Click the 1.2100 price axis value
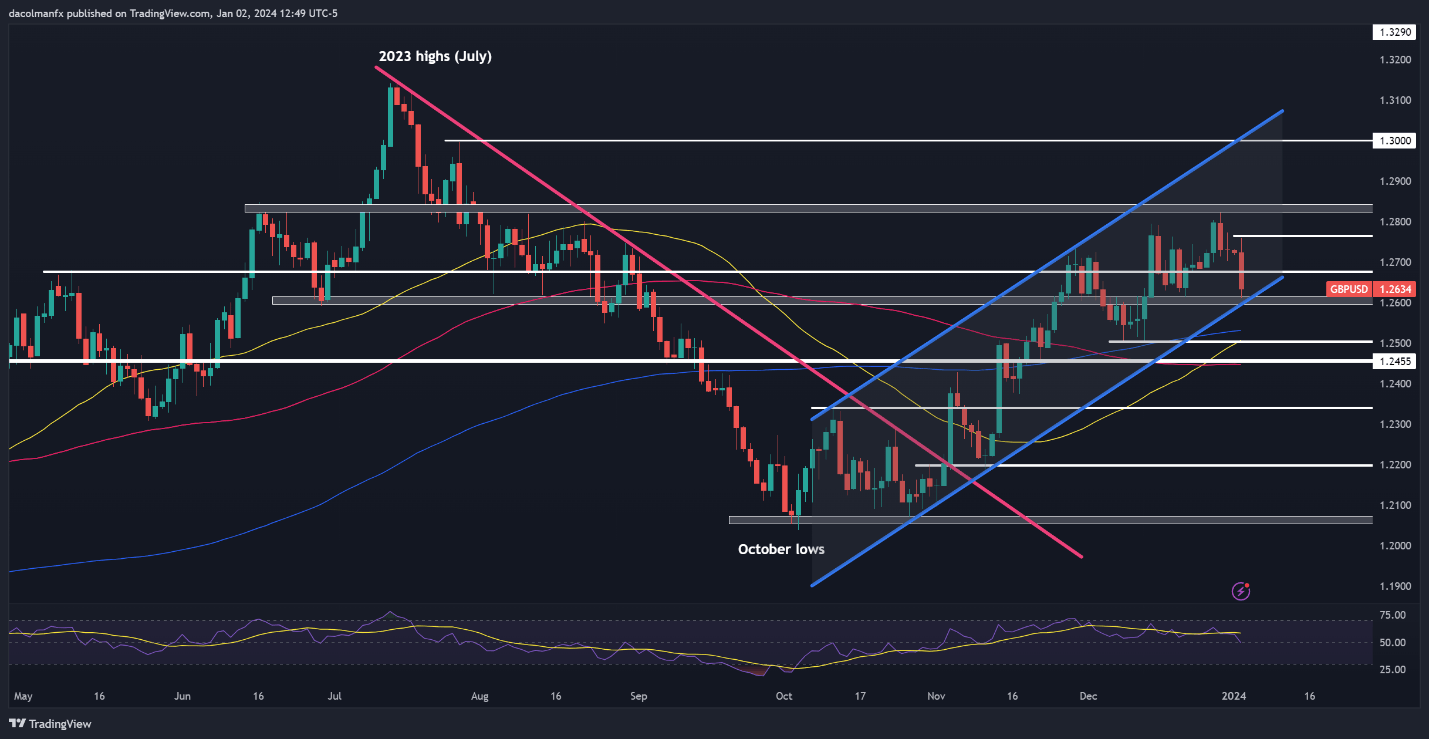 (1395, 505)
